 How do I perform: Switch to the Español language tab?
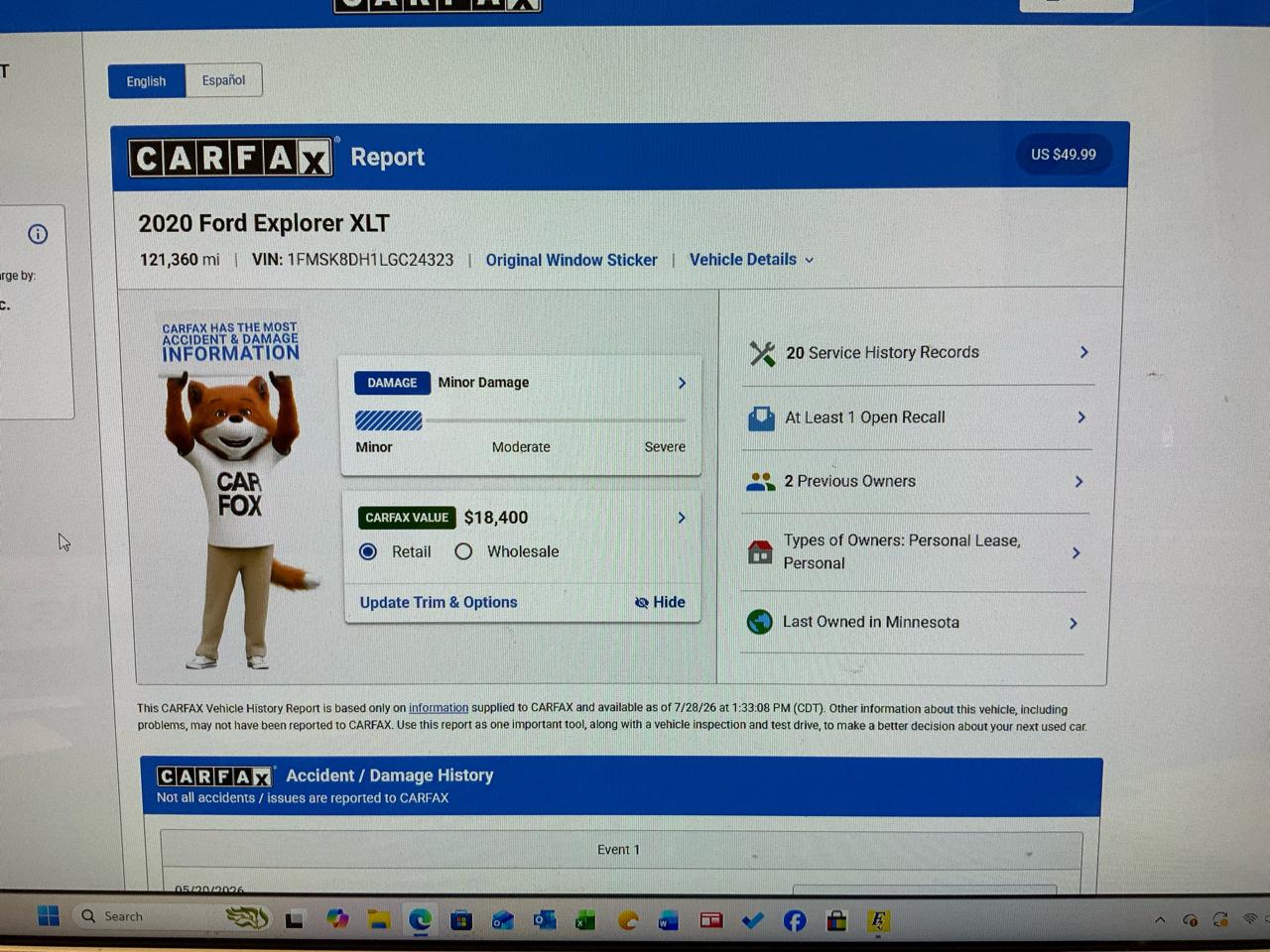224,80
